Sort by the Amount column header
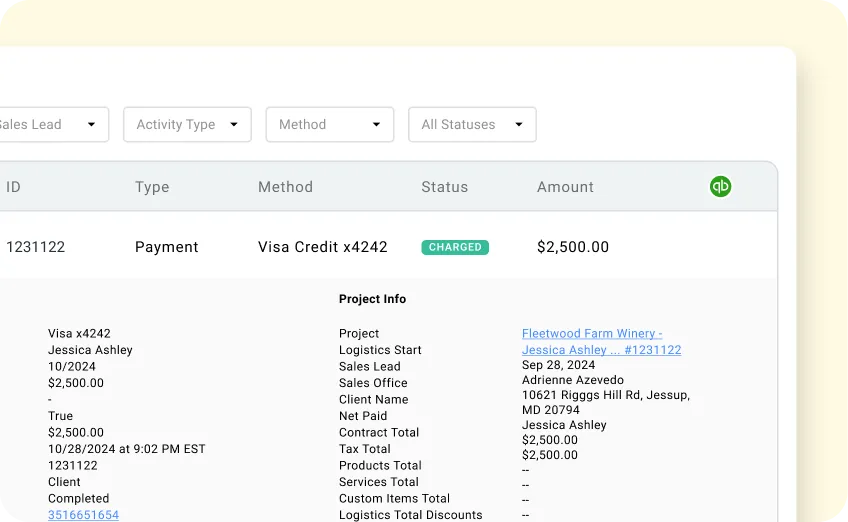Viewport: 848px width, 522px height. [x=565, y=187]
